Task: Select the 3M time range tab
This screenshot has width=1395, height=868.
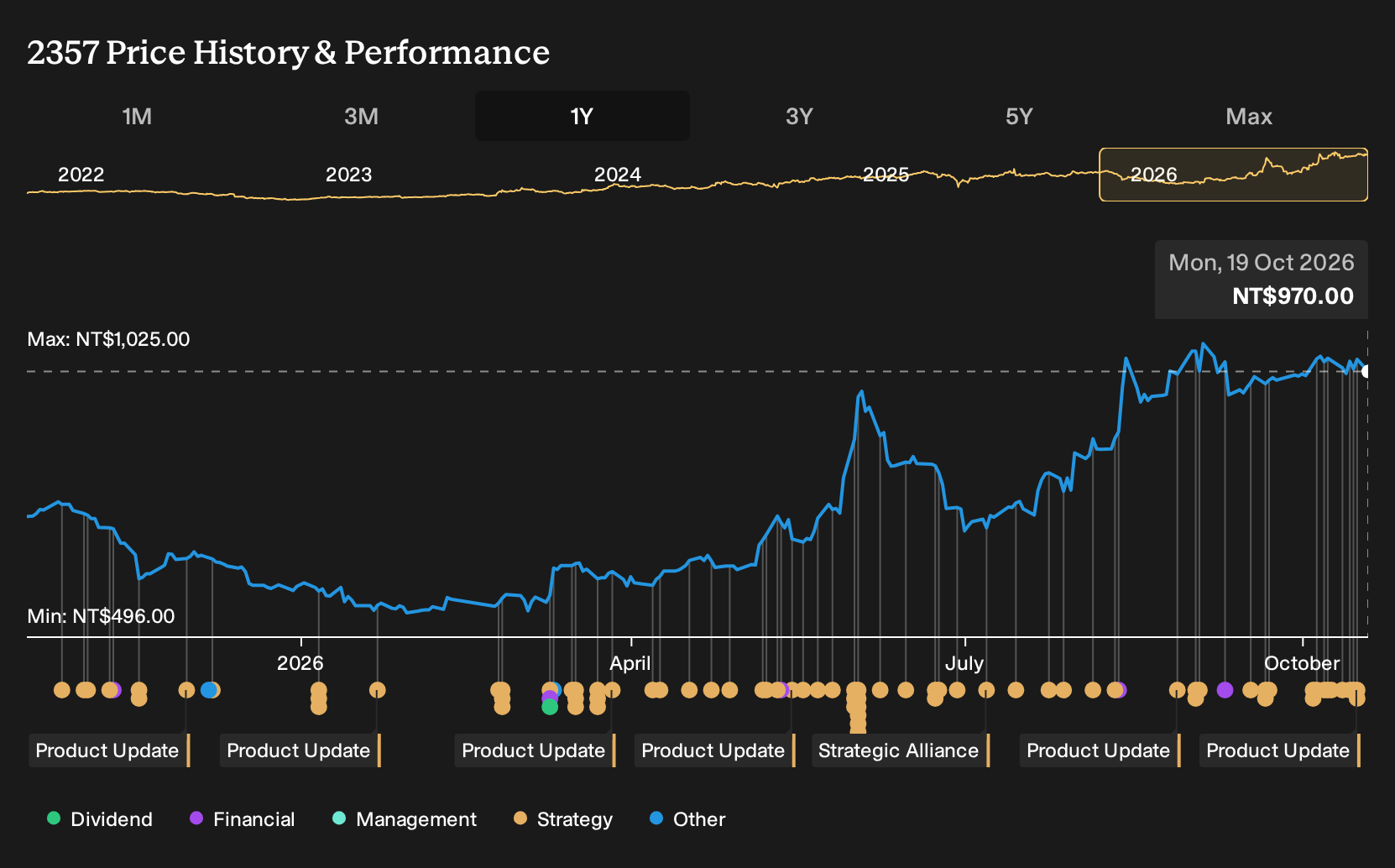Action: pyautogui.click(x=361, y=116)
